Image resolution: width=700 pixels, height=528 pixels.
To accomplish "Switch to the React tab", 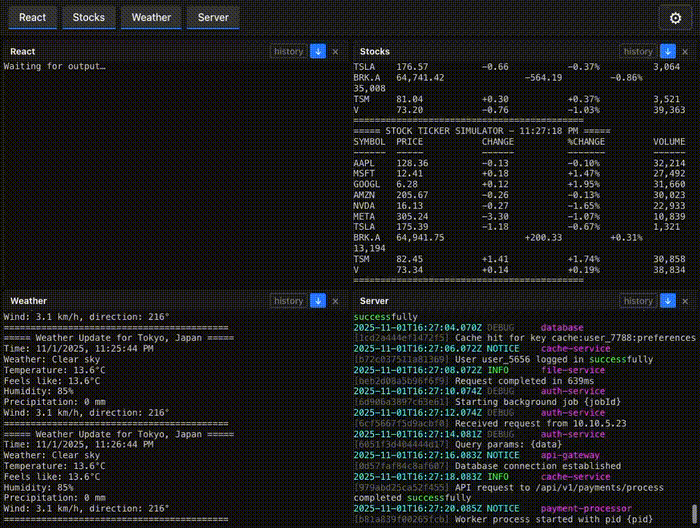I will (x=33, y=17).
